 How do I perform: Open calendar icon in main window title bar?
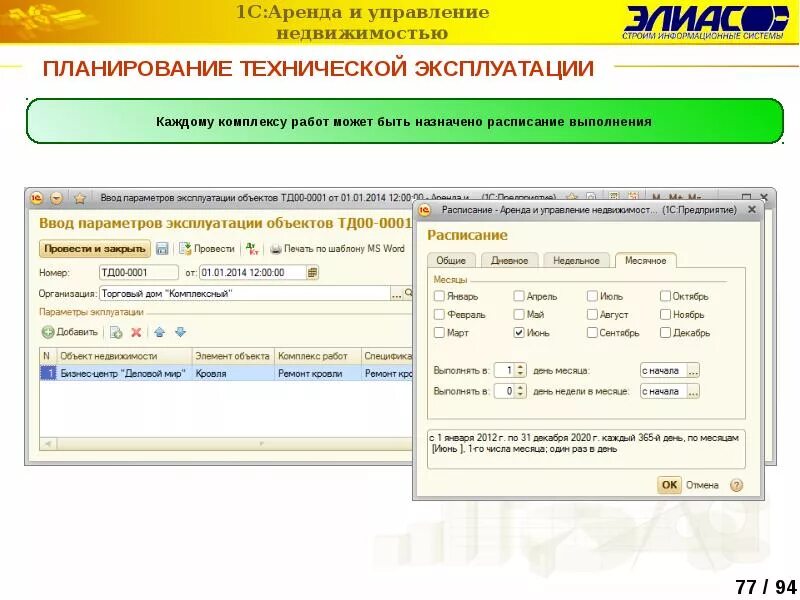tap(633, 196)
